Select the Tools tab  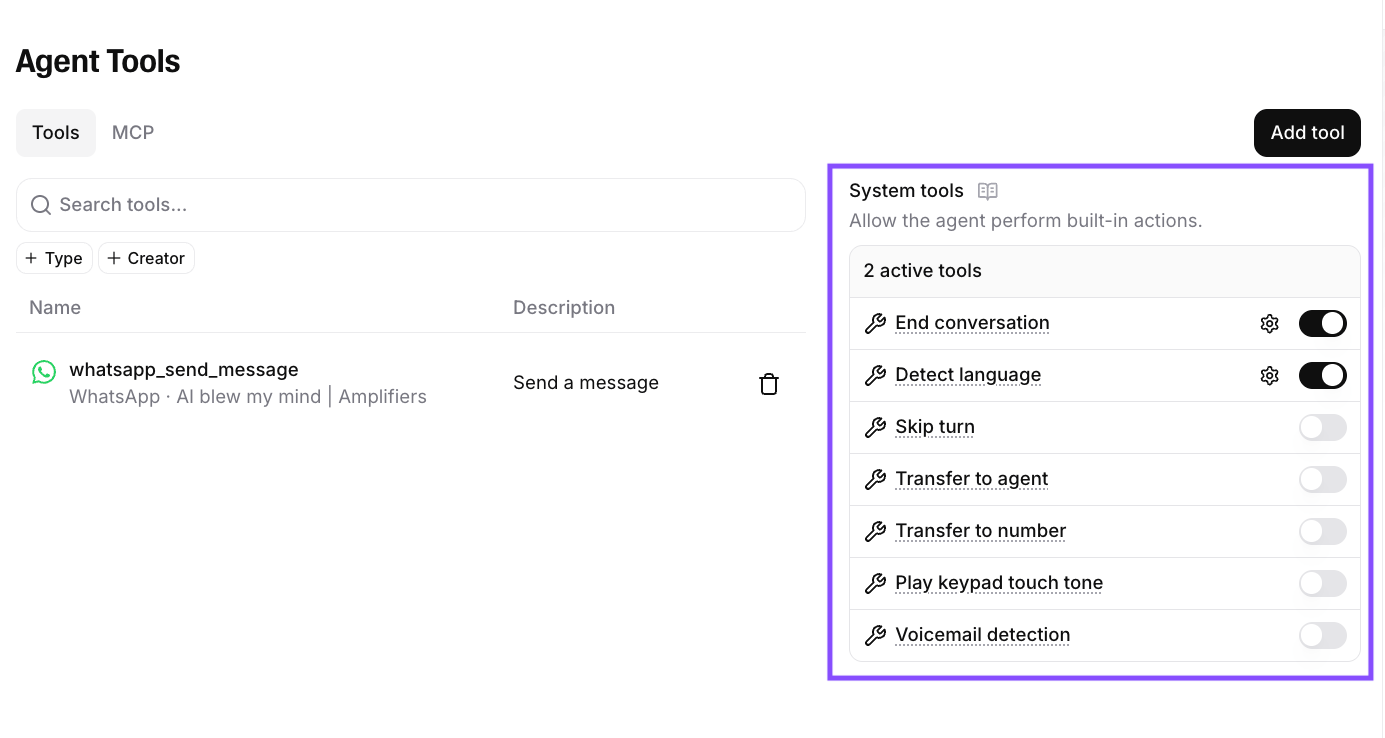pos(56,133)
